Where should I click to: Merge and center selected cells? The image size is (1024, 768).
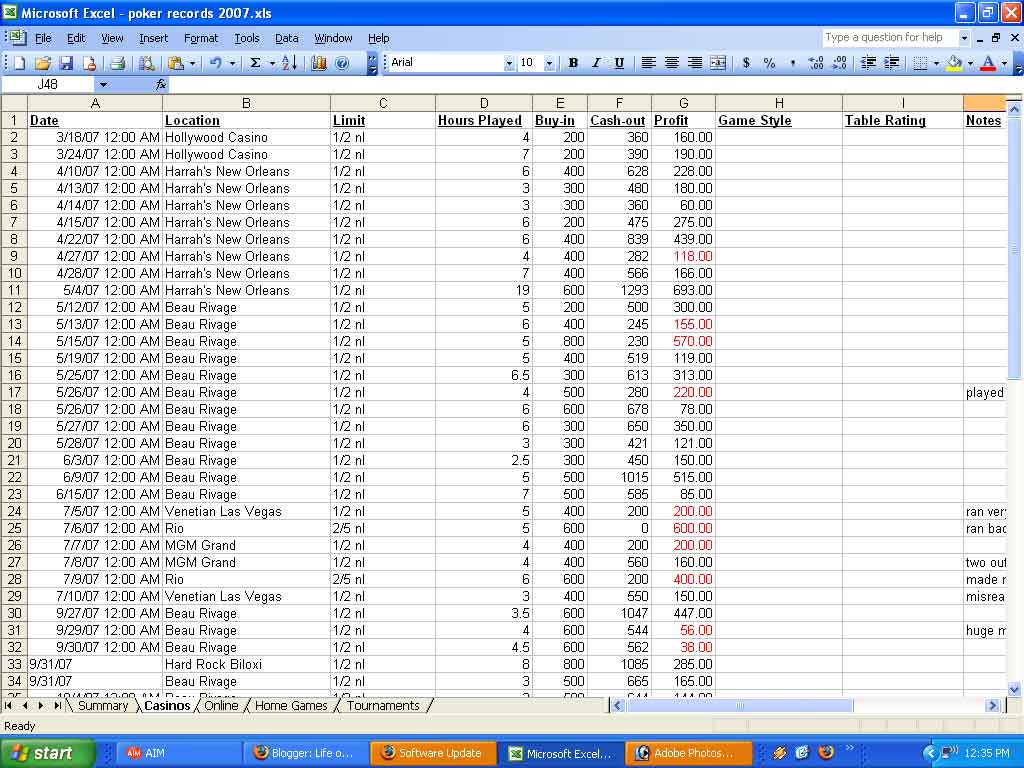(x=718, y=63)
